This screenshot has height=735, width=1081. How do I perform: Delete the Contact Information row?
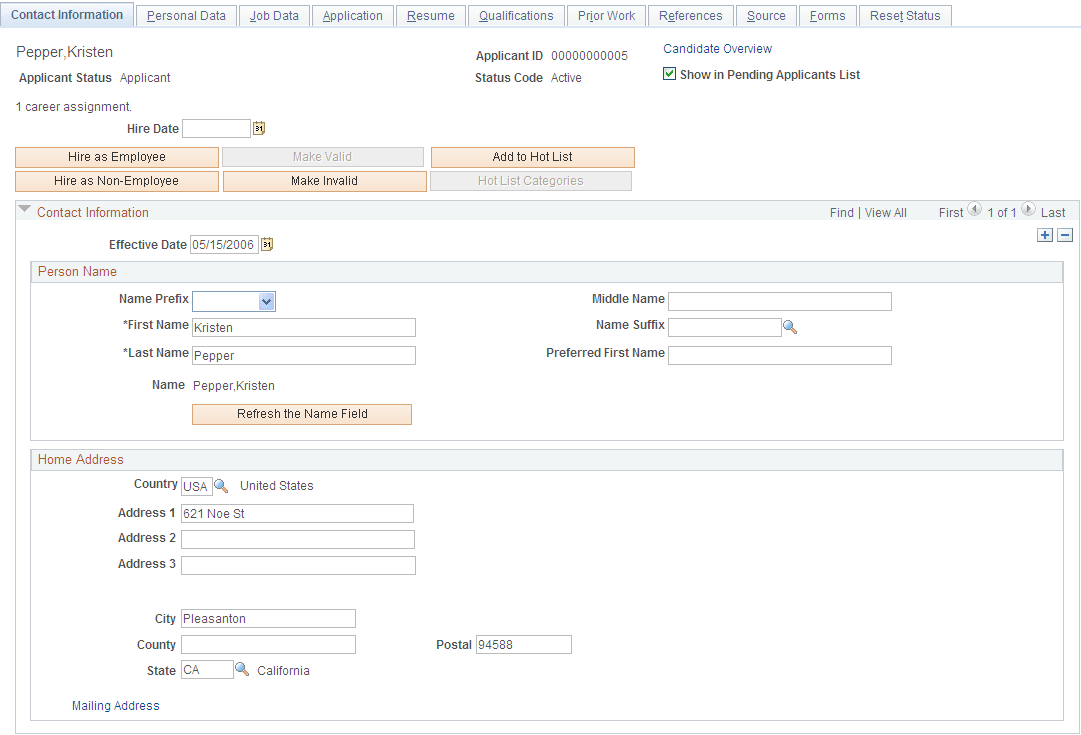[x=1065, y=235]
